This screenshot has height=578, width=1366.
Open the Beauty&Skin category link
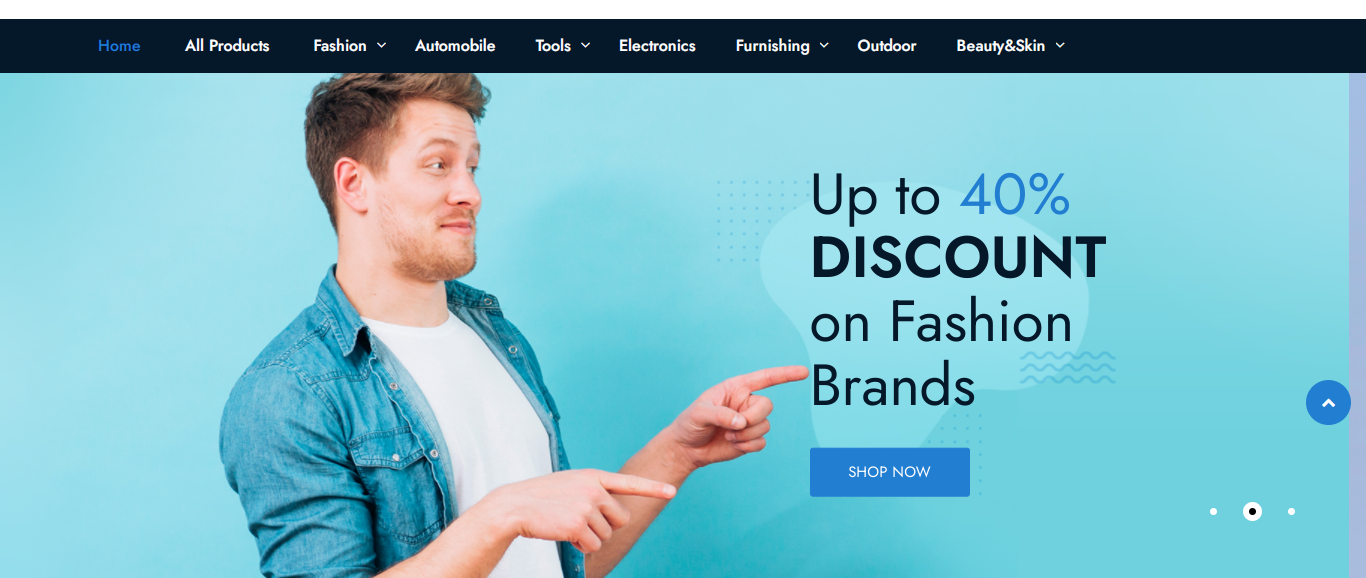coord(1000,45)
